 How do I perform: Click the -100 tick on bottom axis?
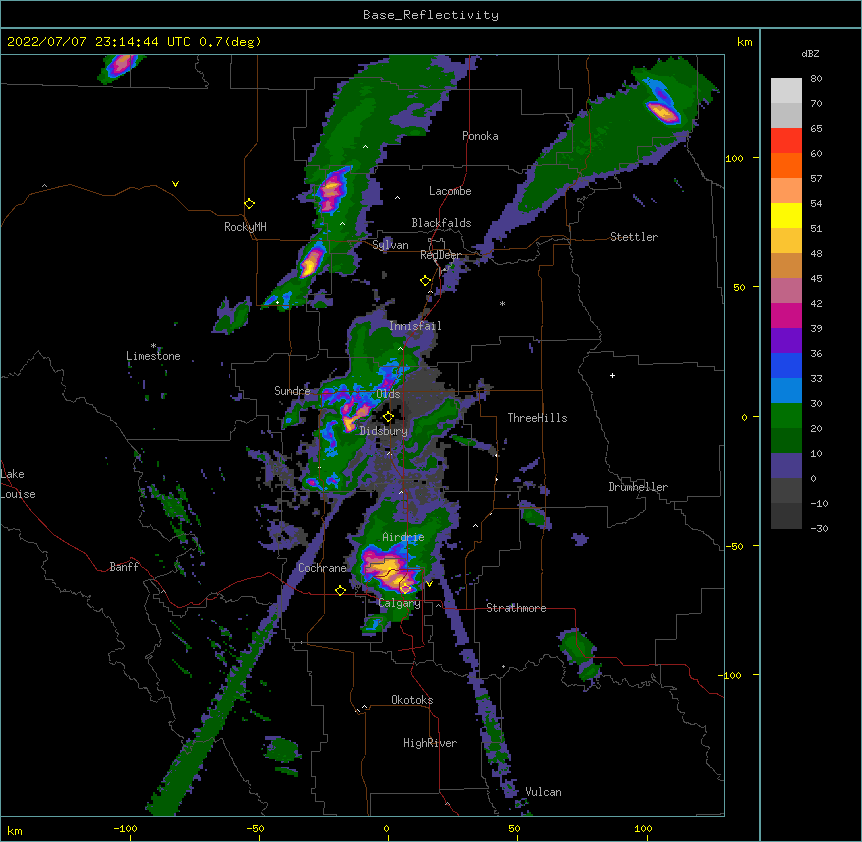pos(125,828)
